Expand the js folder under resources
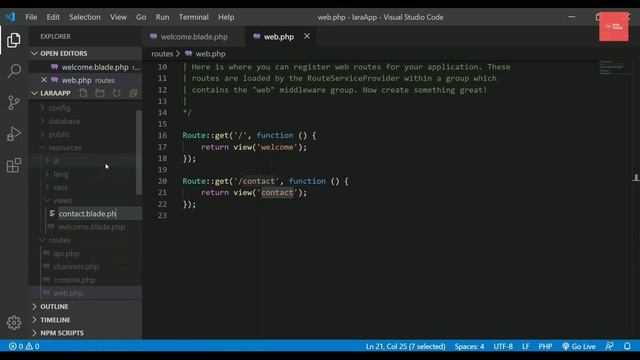 click(x=56, y=161)
